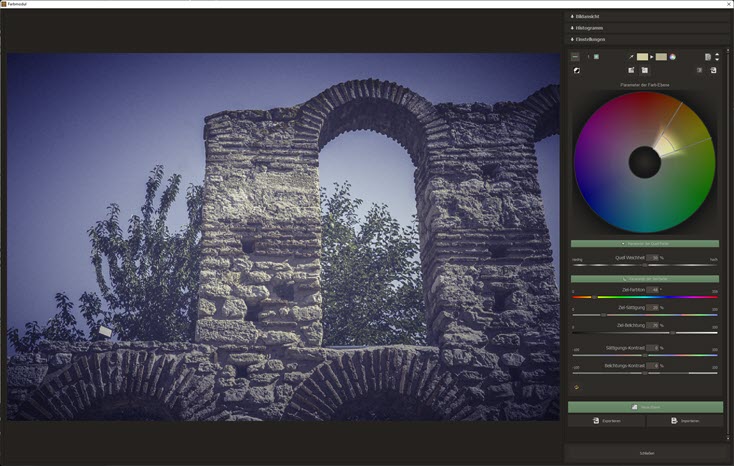Click the dimmed icon left of the export icon
Screen dimensions: 734x466
699,70
